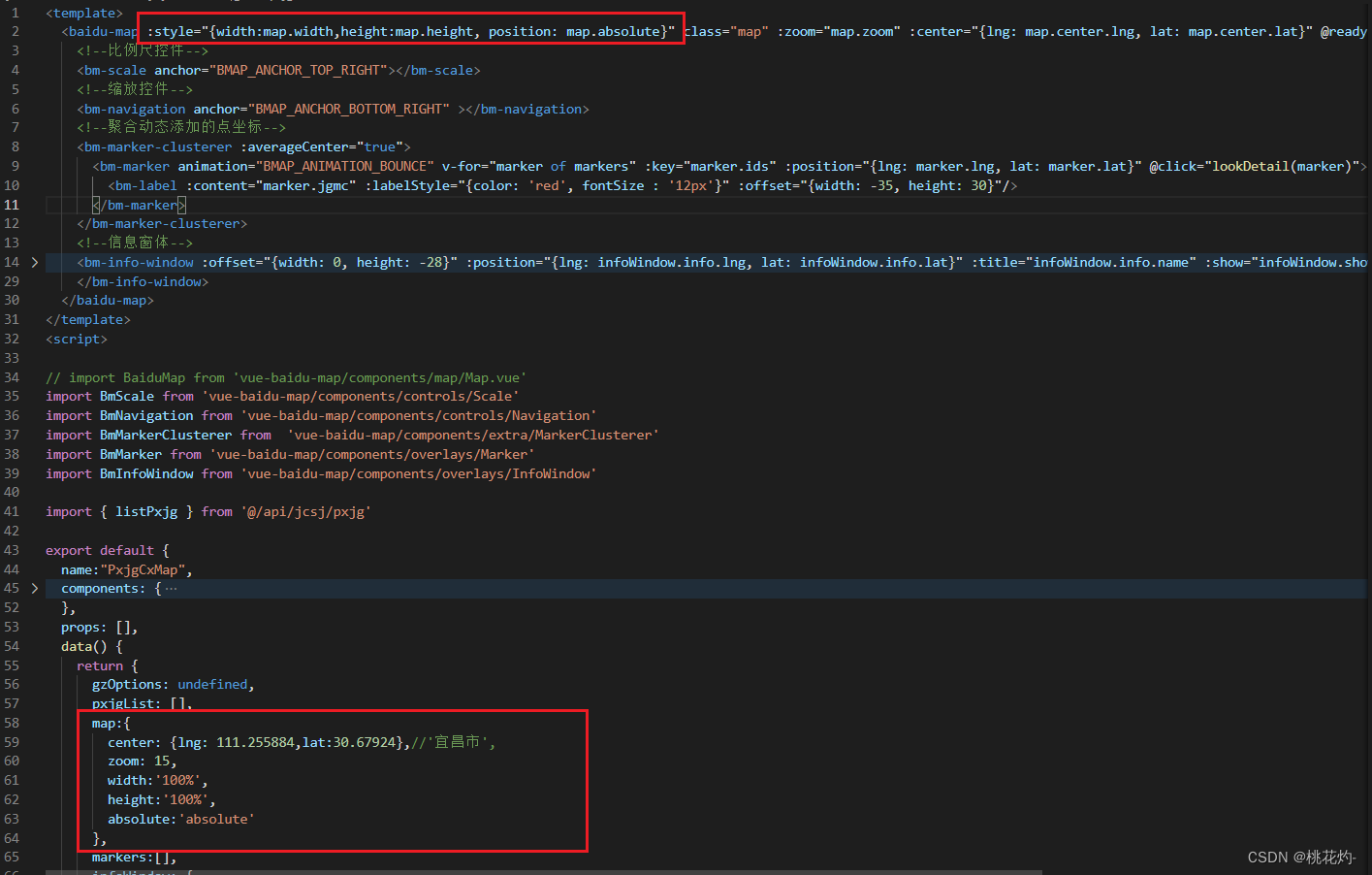Click the props: [] line
Screen dimensions: 1372x875
(100, 628)
